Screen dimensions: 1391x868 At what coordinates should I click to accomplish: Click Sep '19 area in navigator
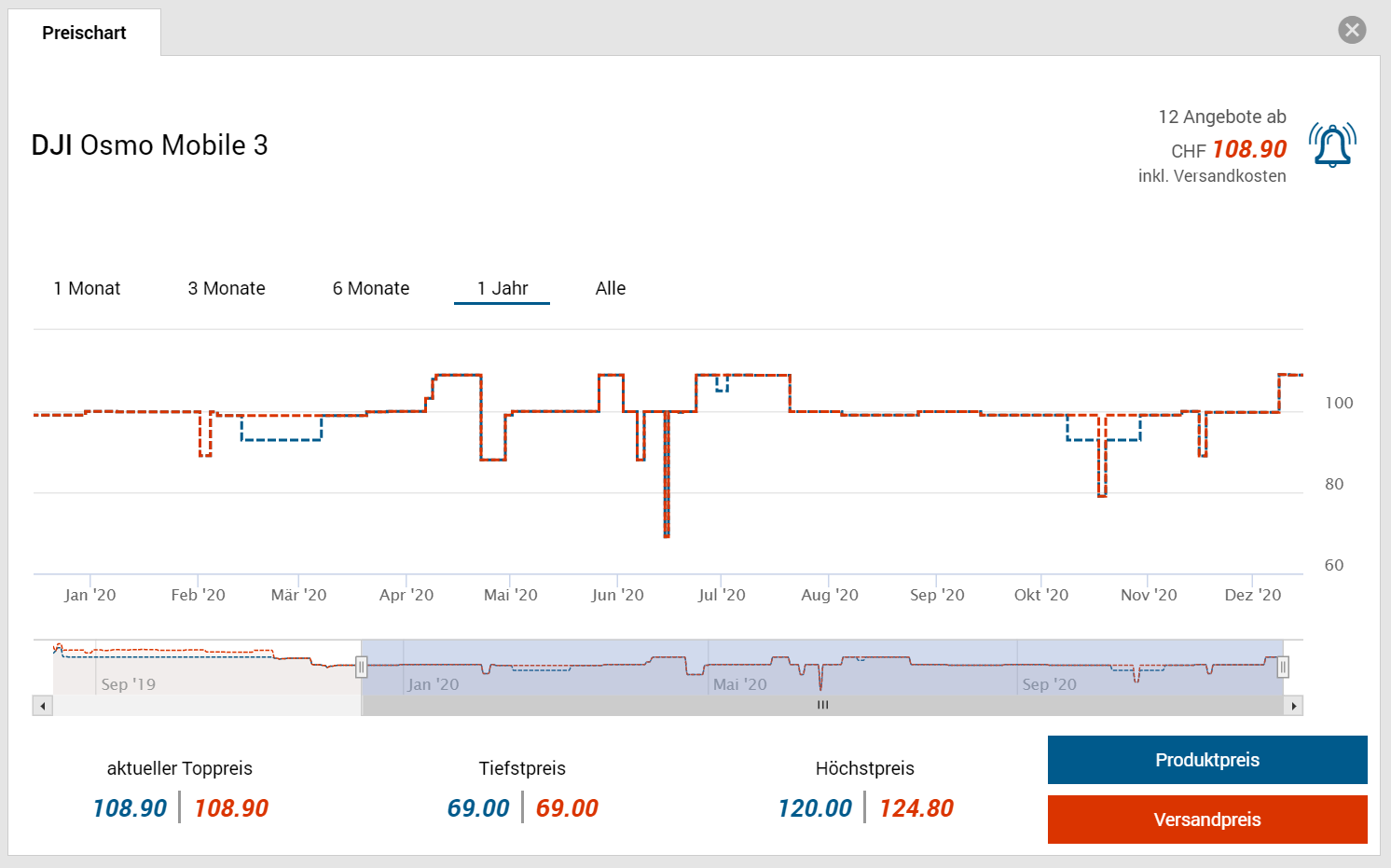pos(129,683)
